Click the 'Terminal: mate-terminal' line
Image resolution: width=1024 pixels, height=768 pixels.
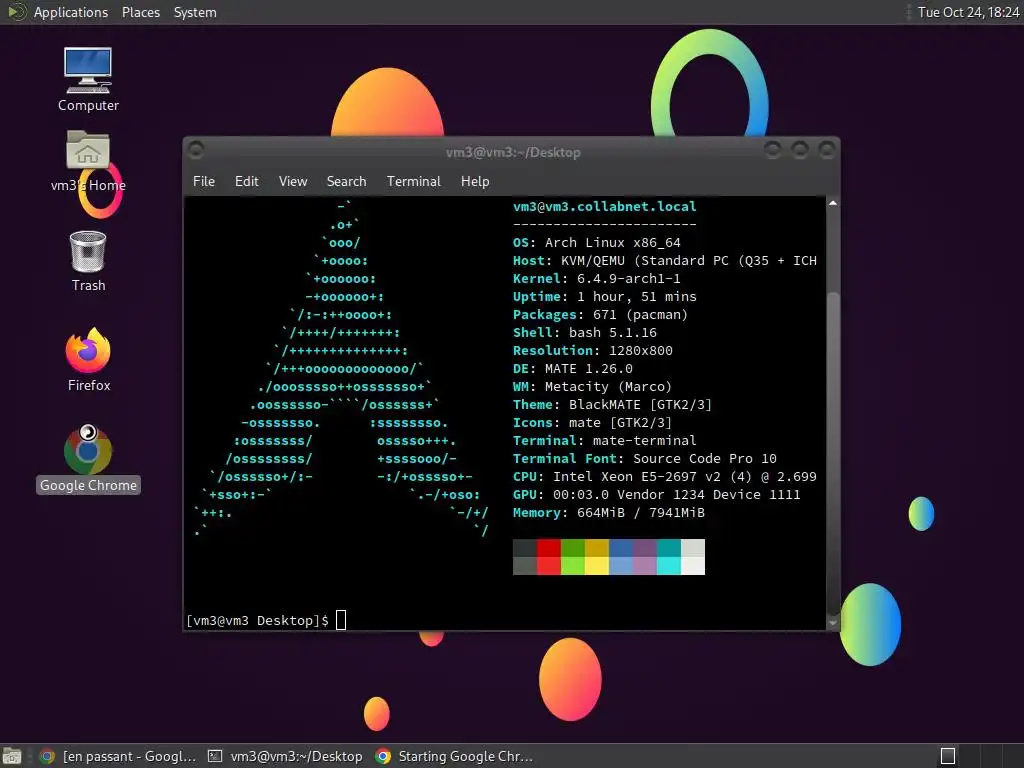tap(605, 440)
